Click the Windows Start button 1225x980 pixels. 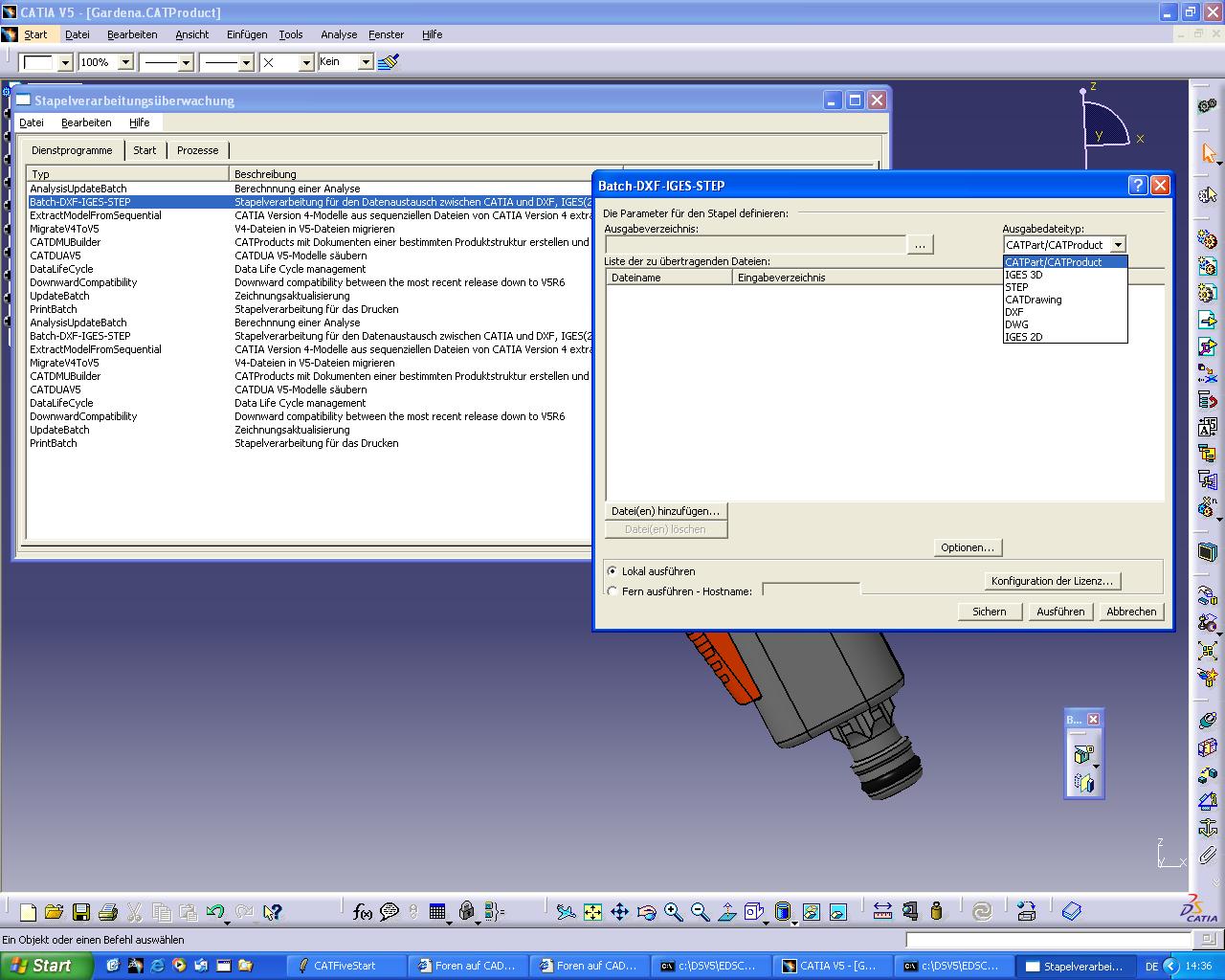(46, 966)
